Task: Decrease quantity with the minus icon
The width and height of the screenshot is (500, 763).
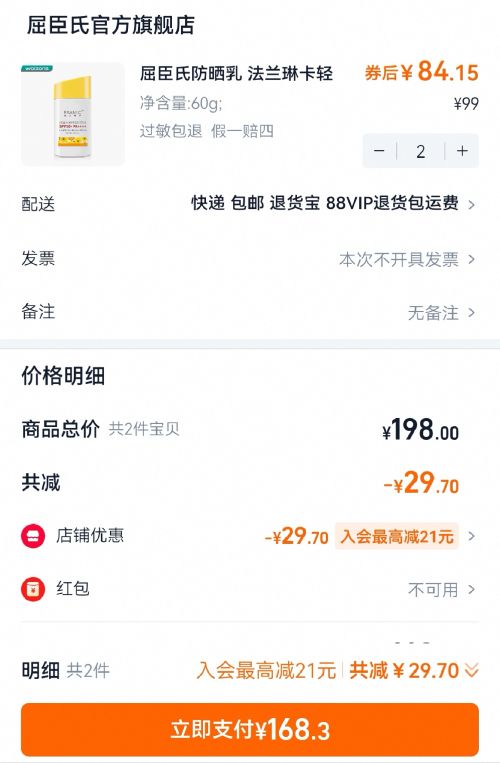Action: point(379,151)
